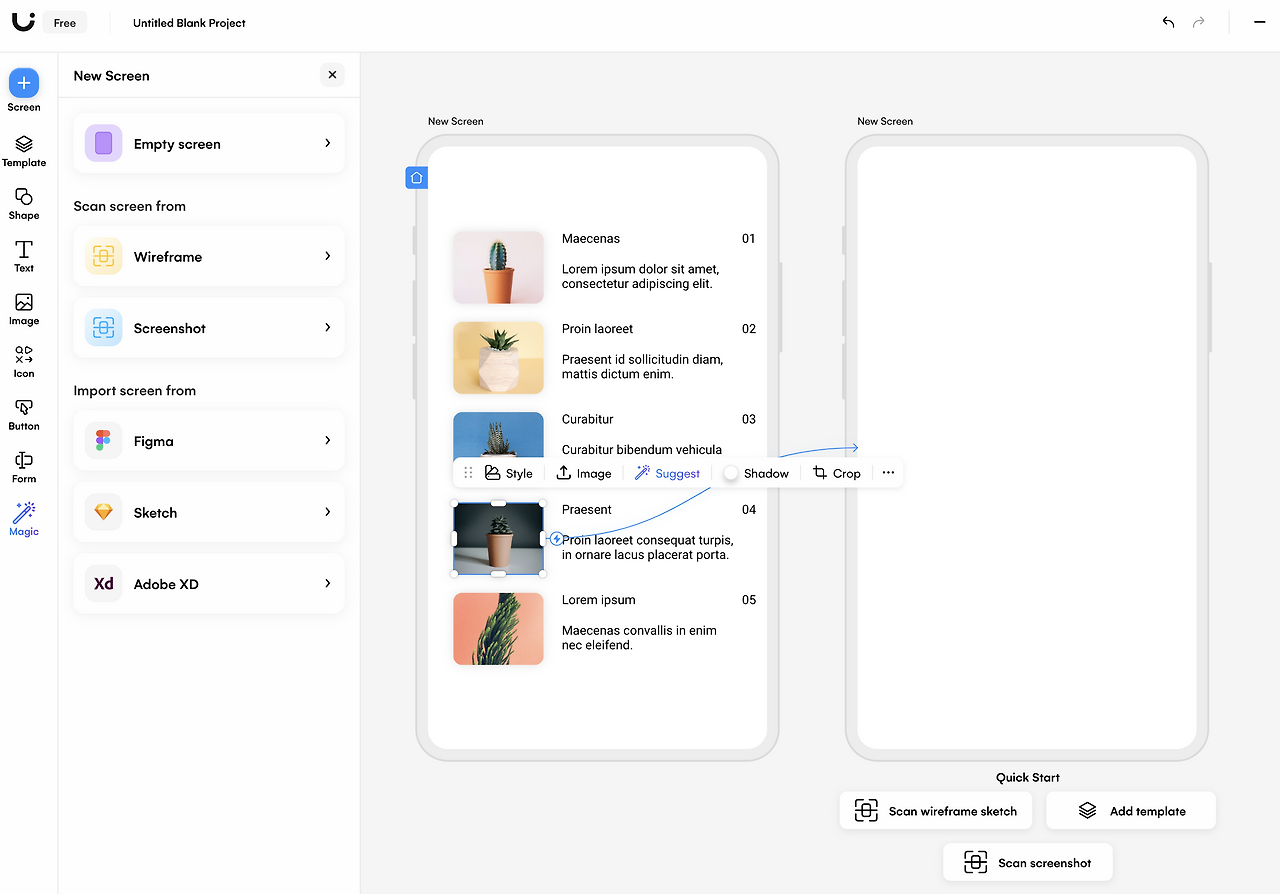Click the blue Screenshot scan icon
1280x894 pixels.
104,328
